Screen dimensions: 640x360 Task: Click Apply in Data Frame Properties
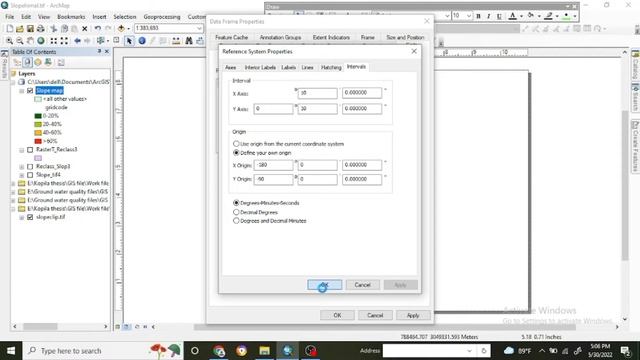413,315
